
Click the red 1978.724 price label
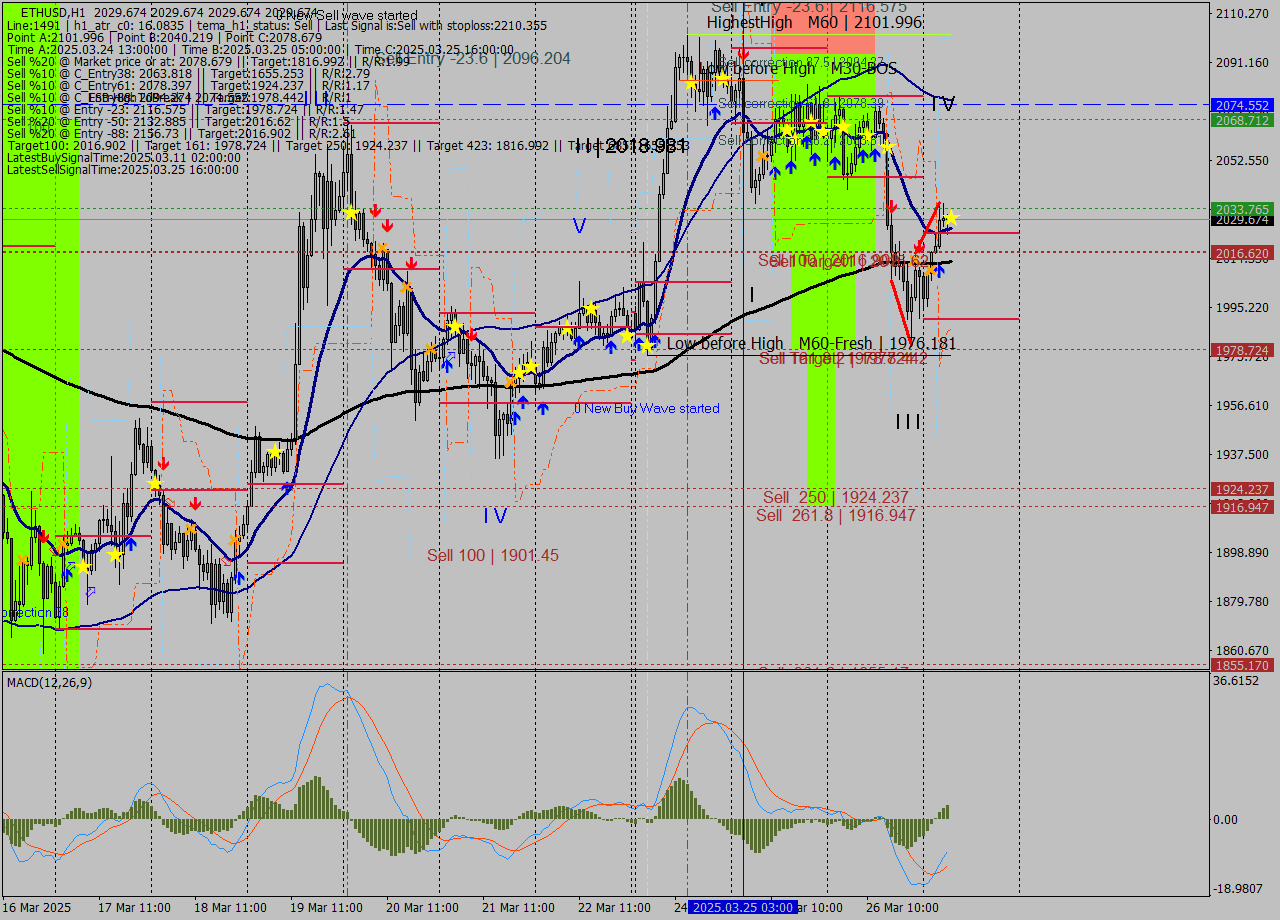[1241, 350]
